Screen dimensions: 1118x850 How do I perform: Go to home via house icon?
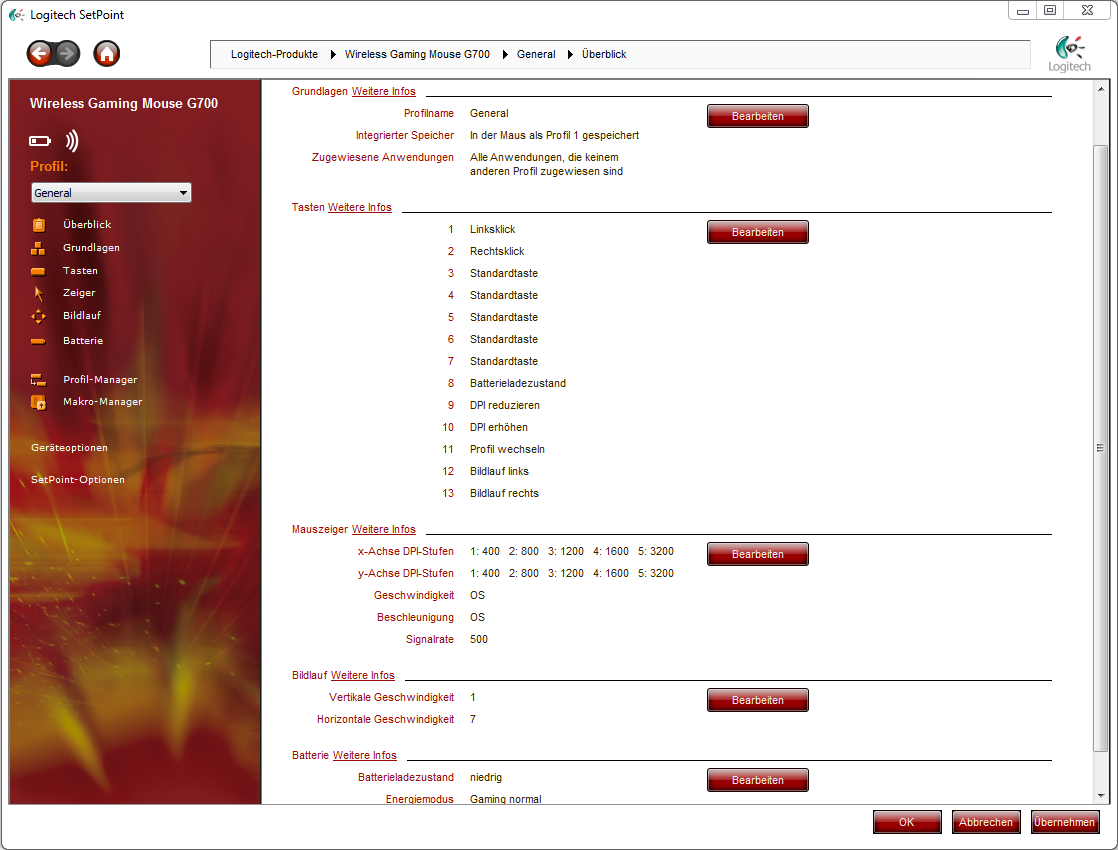pos(107,54)
